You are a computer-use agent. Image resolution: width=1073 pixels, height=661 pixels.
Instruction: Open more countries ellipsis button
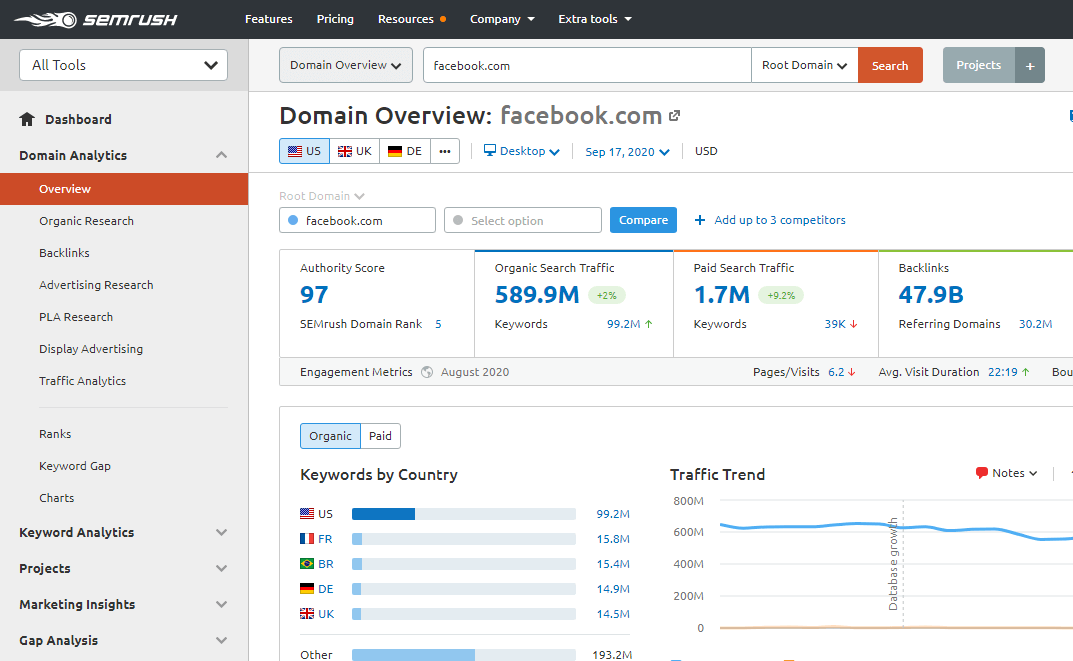[x=445, y=151]
